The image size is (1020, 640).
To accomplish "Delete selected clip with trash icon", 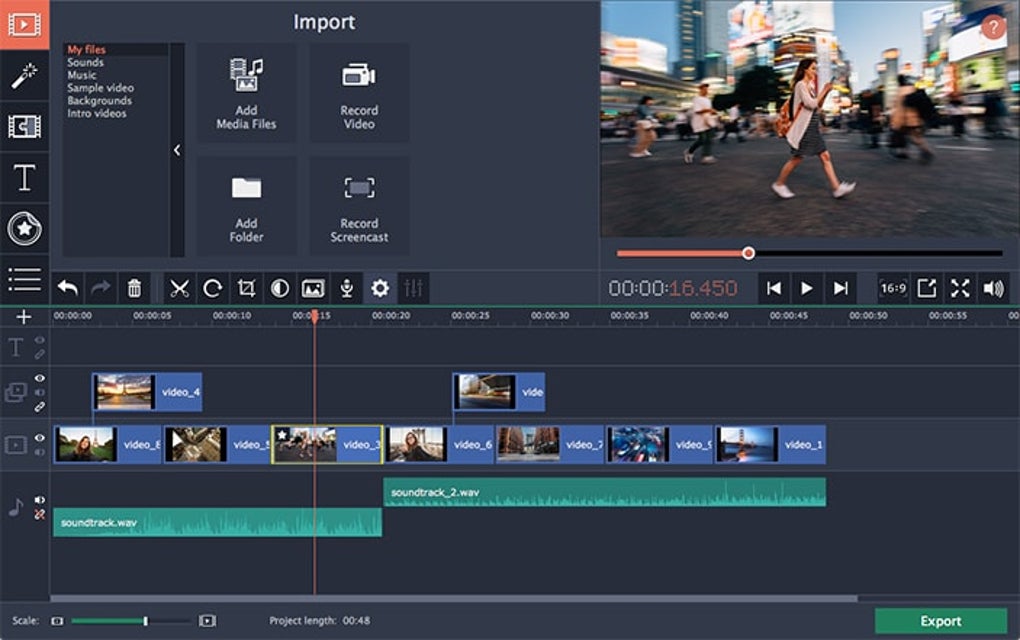I will click(134, 289).
